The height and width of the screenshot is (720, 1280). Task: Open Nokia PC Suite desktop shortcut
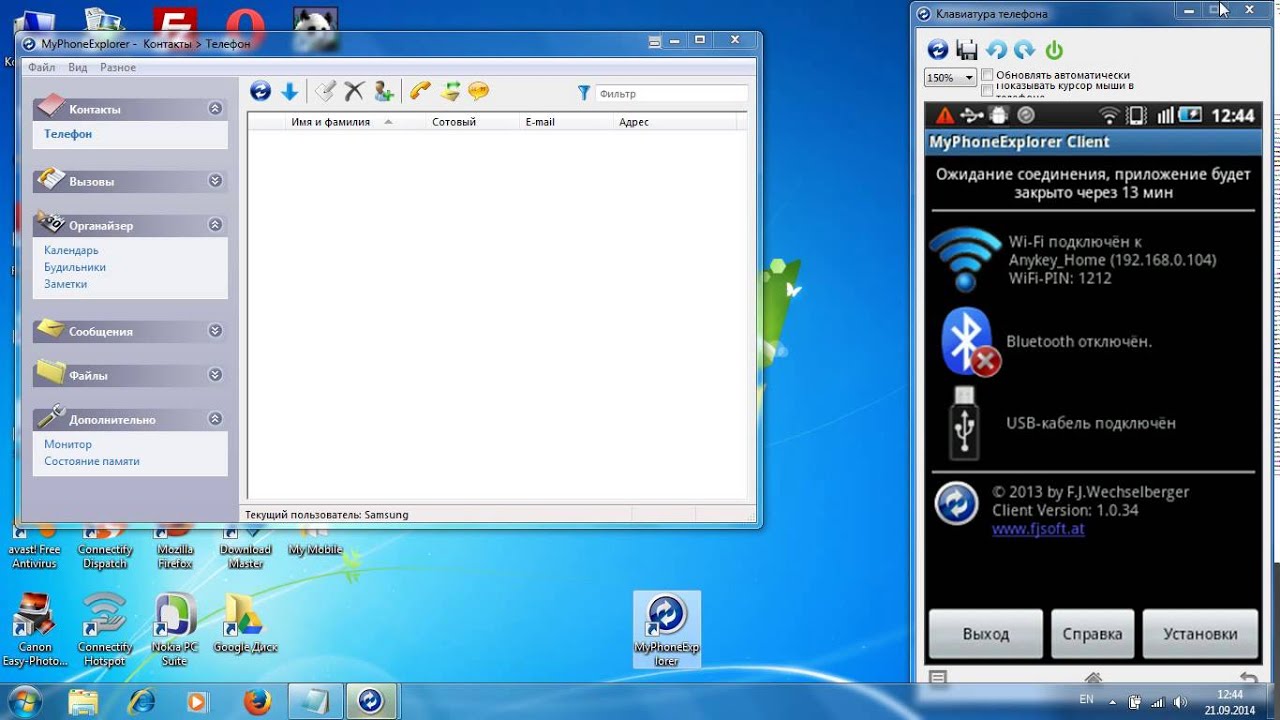coord(174,630)
